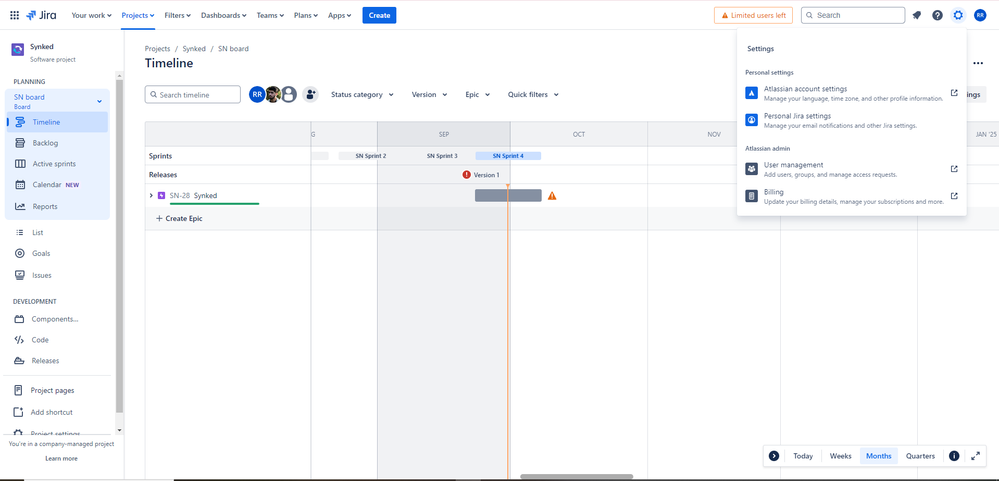Open Projects dropdown menu
This screenshot has height=481, width=999.
click(138, 15)
